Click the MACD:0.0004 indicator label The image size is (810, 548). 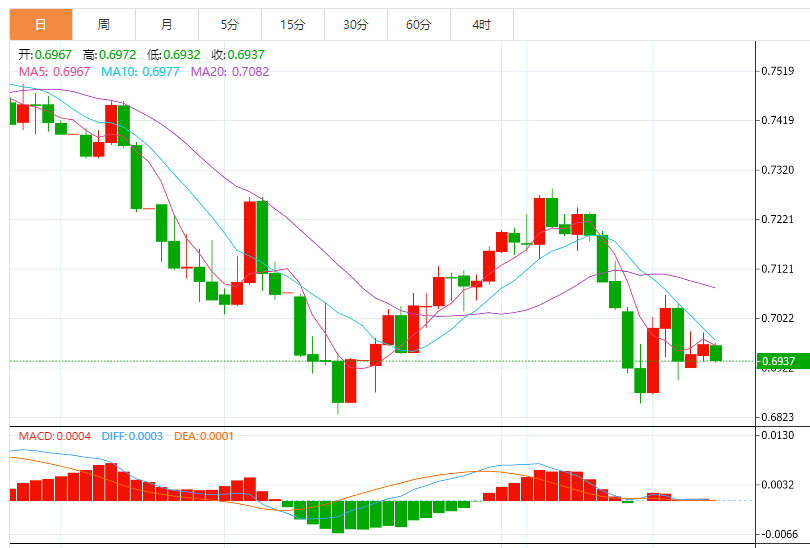pos(55,436)
